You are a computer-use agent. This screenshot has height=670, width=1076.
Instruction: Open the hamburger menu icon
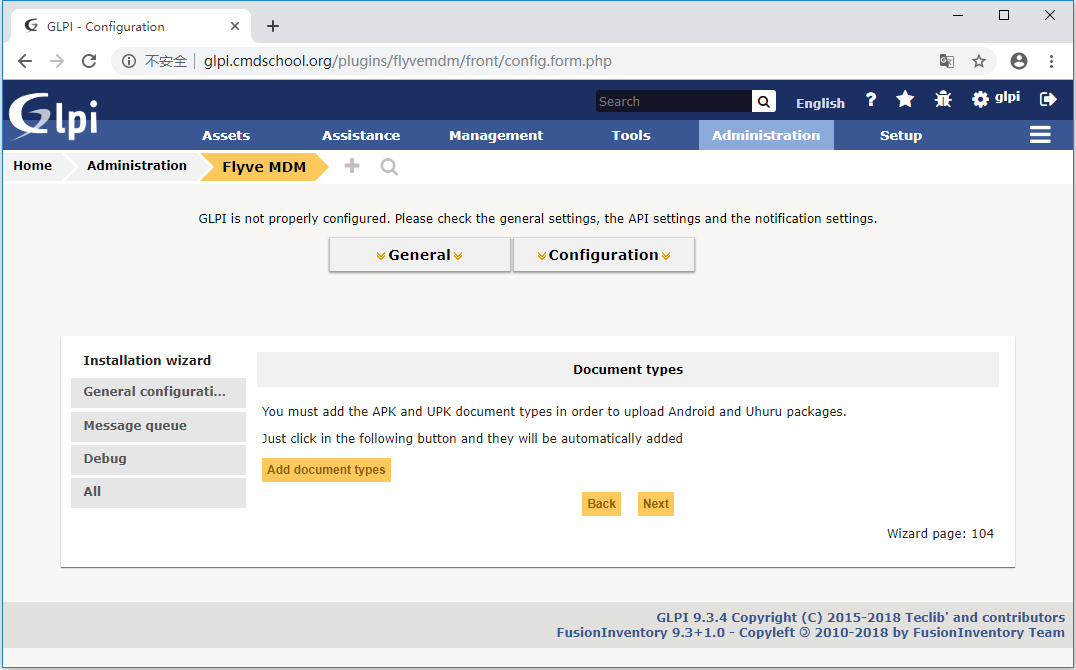coord(1040,135)
